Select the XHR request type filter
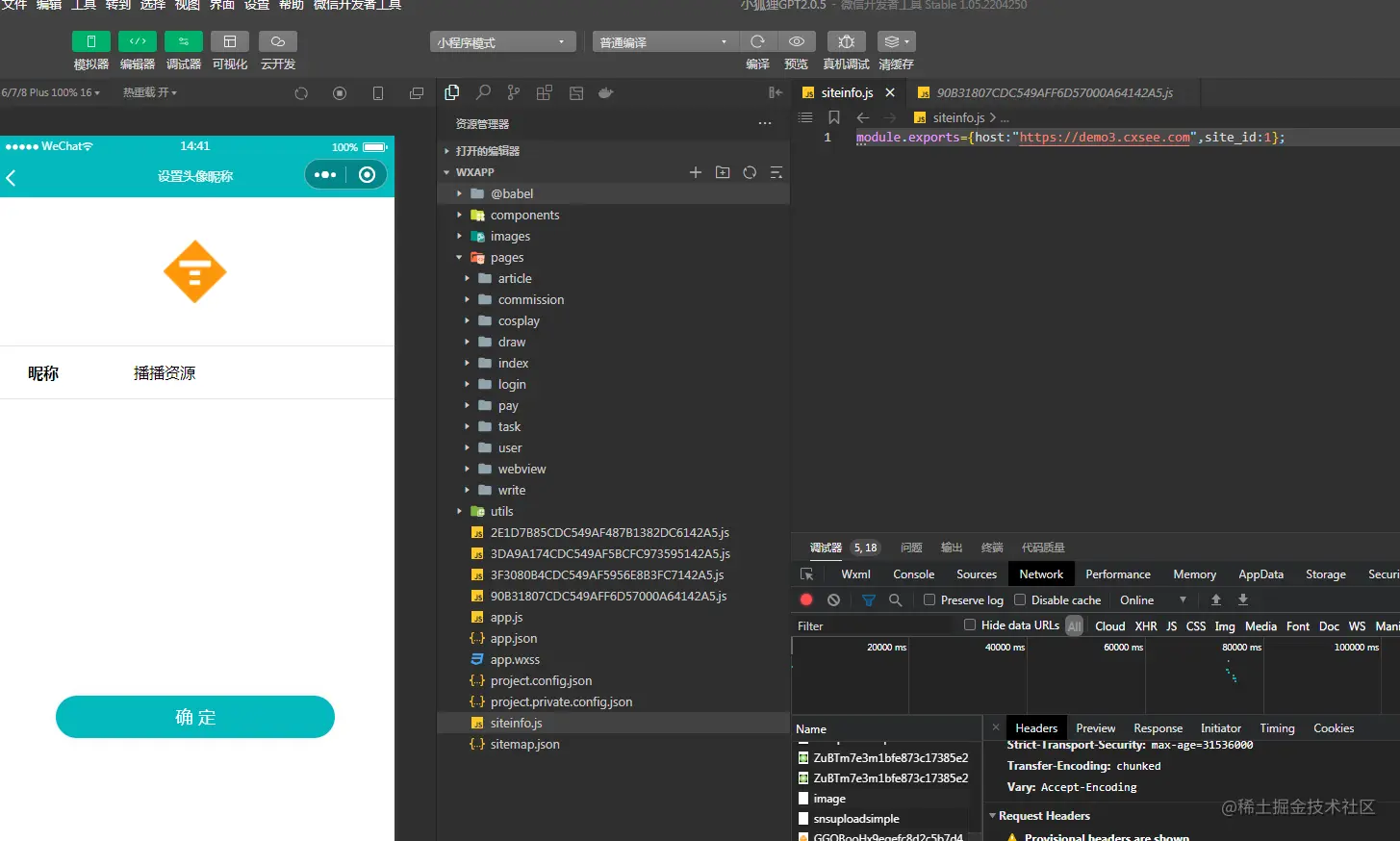This screenshot has width=1400, height=841. tap(1146, 625)
